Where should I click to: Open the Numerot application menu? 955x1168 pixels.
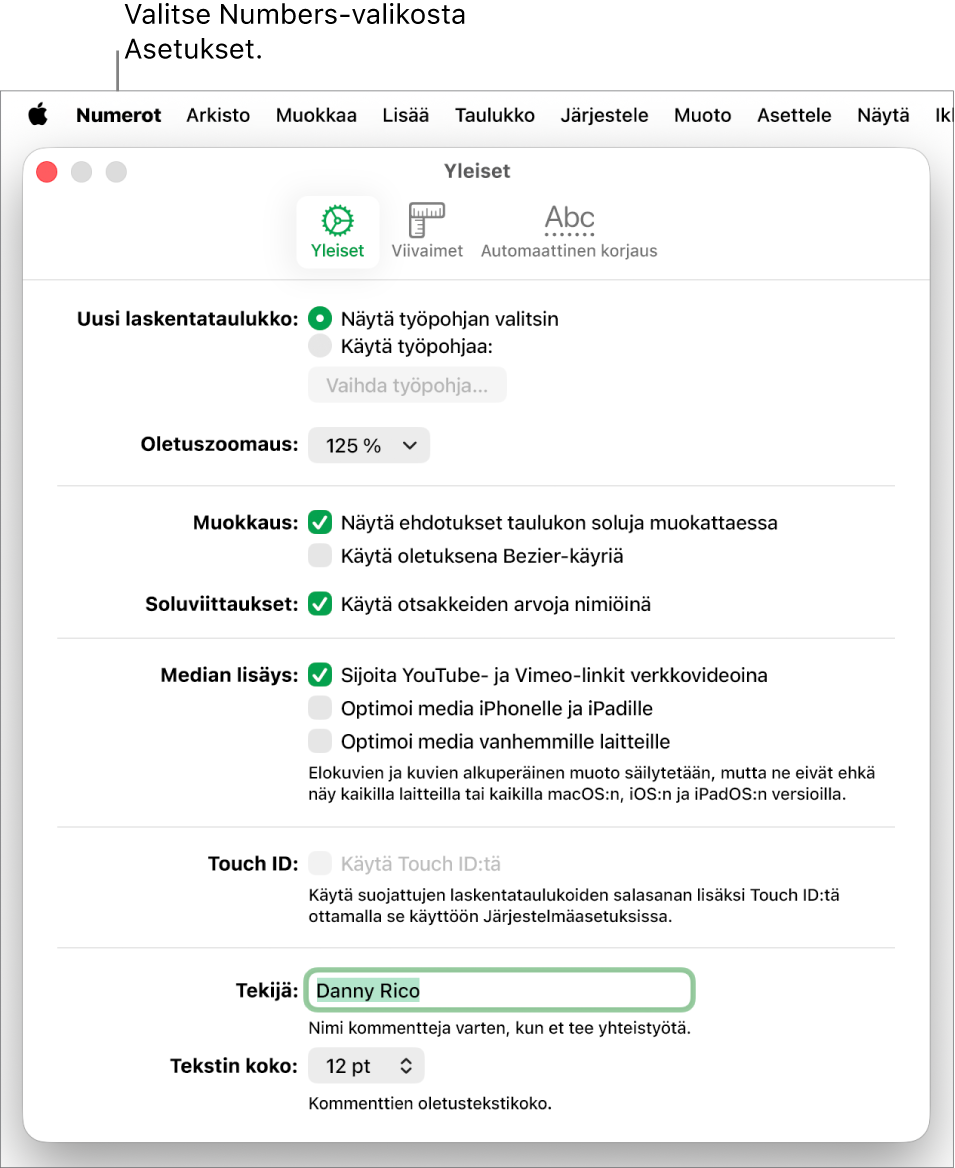pos(118,115)
